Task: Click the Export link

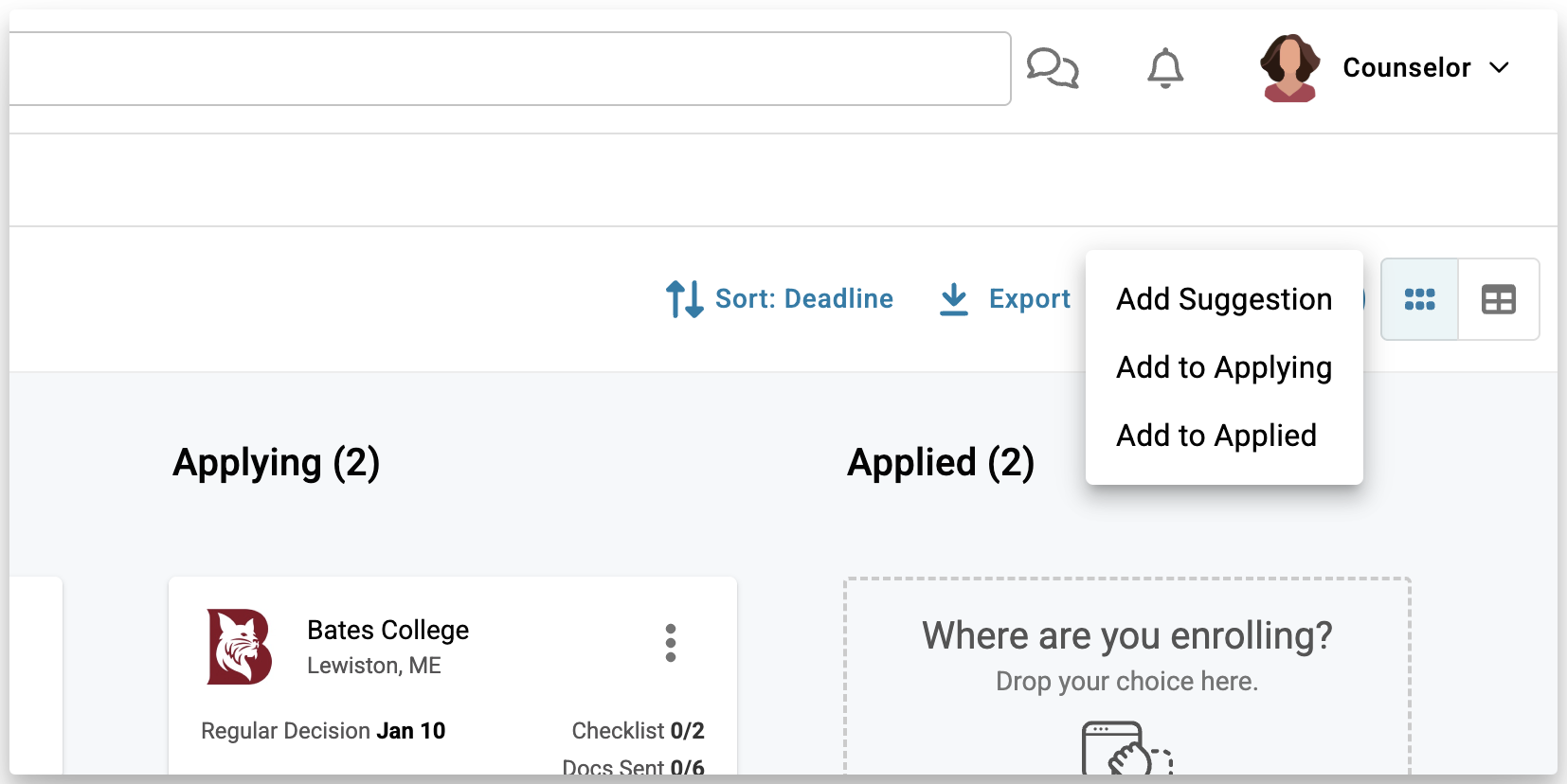Action: pyautogui.click(x=1029, y=299)
